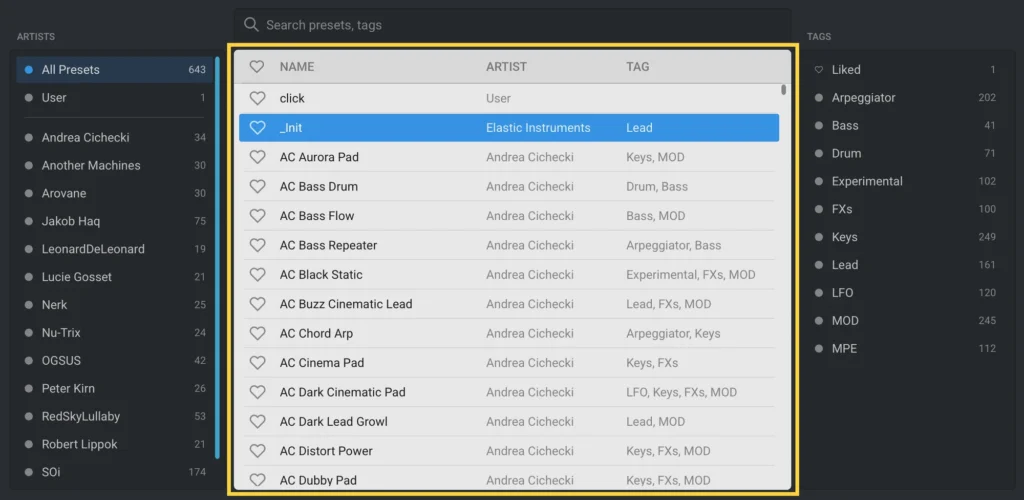Toggle the MPE tag filter
The image size is (1024, 500).
click(906, 349)
